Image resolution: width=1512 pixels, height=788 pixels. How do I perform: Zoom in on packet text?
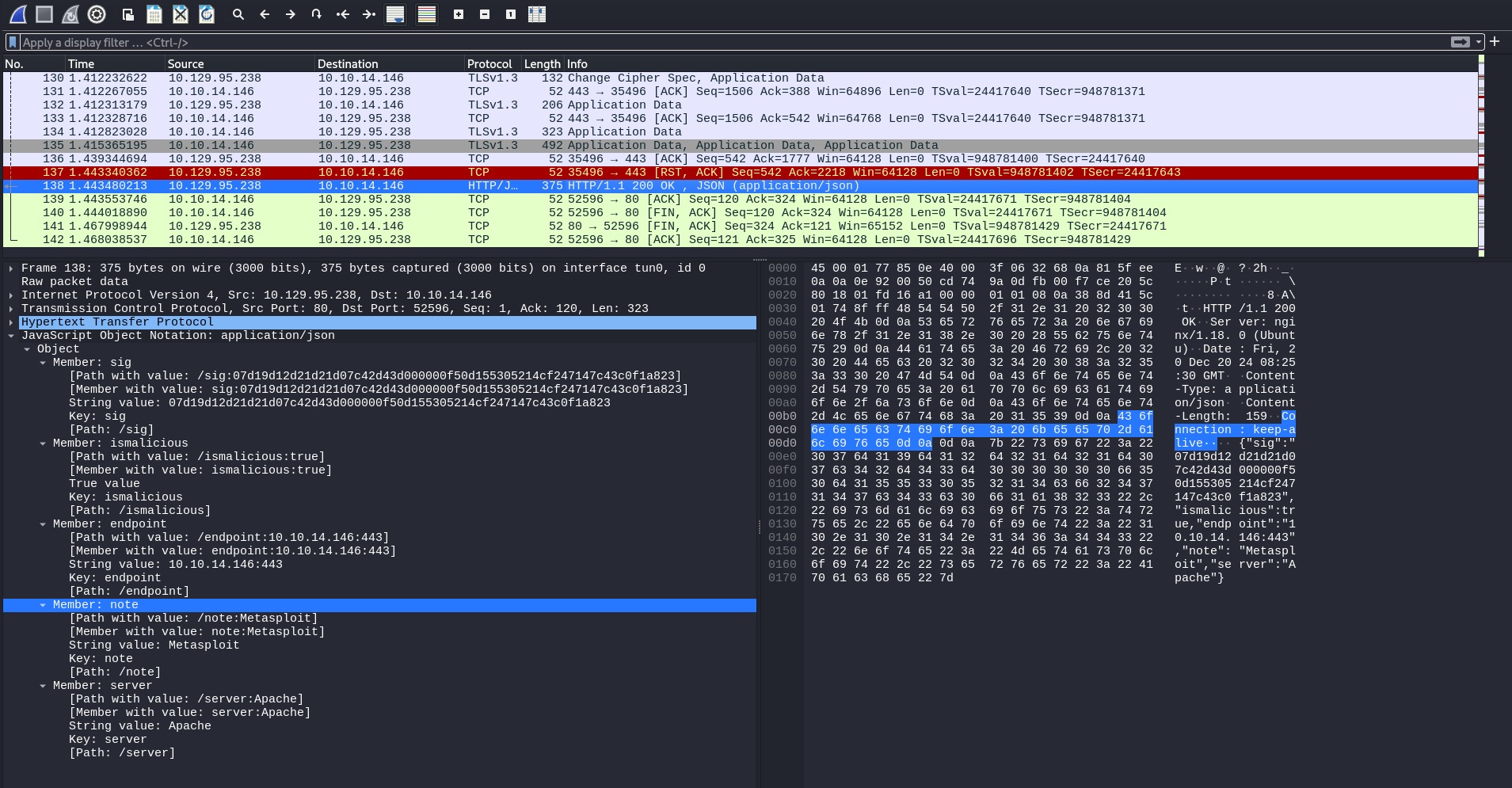[x=459, y=14]
